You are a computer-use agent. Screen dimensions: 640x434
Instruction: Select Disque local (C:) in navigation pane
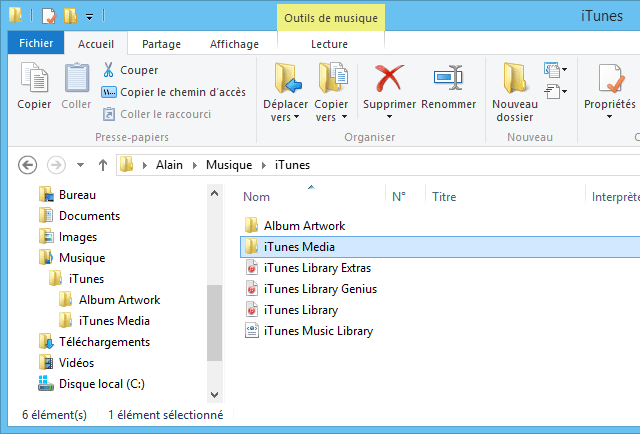pyautogui.click(x=92, y=384)
